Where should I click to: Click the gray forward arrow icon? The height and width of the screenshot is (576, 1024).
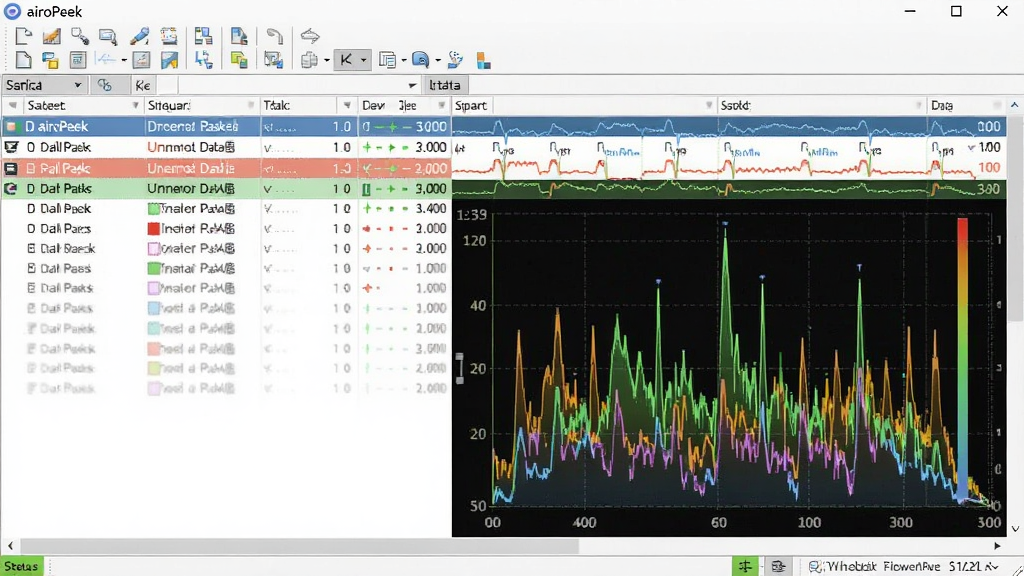(x=310, y=36)
